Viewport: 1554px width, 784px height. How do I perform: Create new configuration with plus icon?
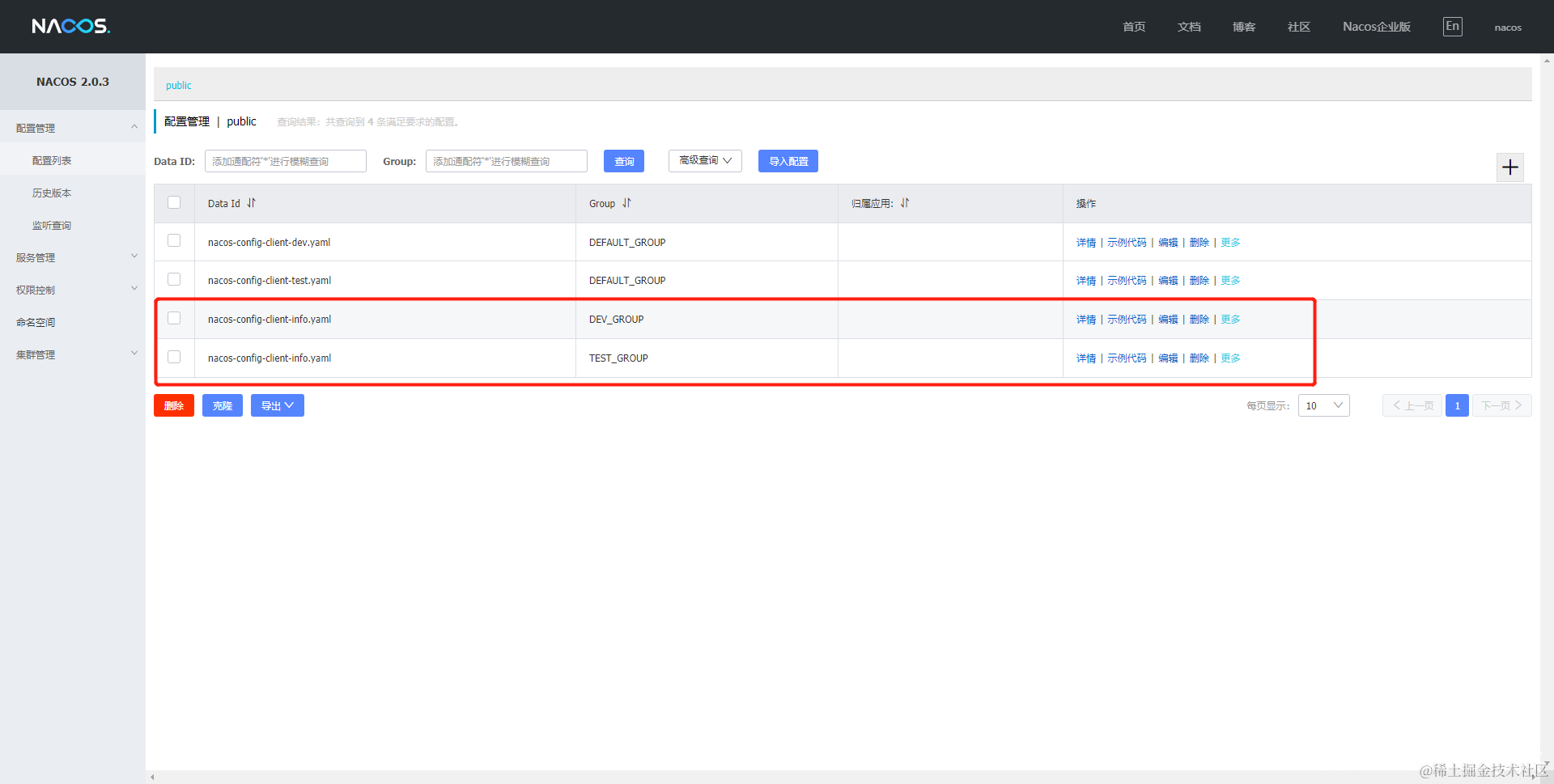1509,167
